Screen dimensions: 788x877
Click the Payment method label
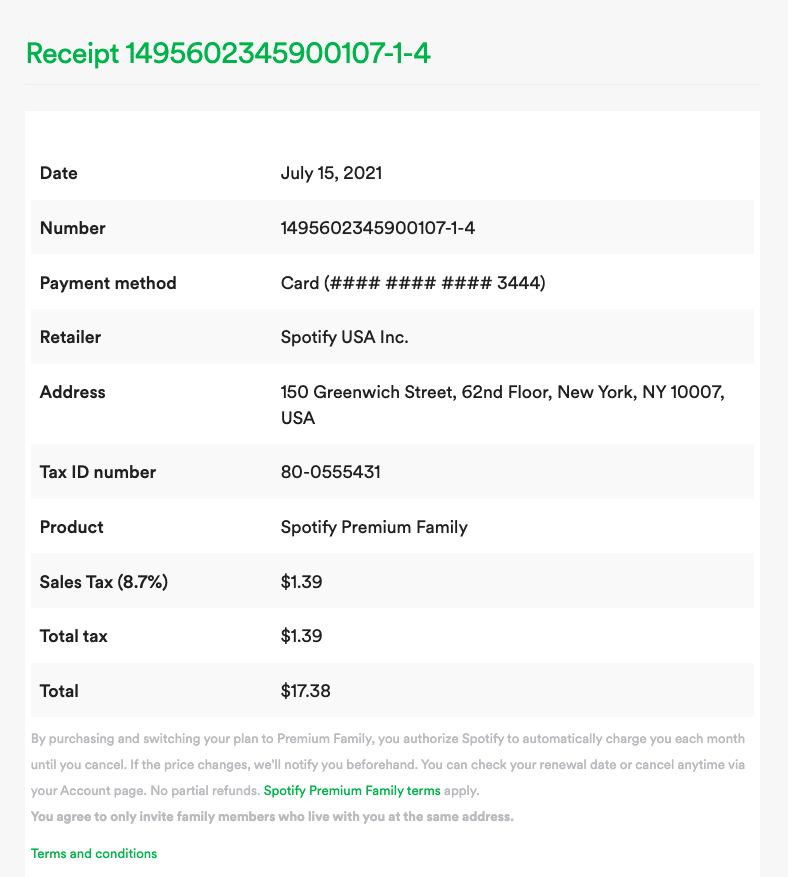click(108, 282)
